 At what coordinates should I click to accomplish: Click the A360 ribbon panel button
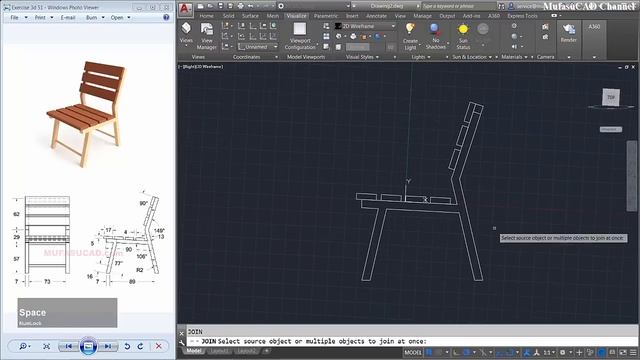point(594,27)
